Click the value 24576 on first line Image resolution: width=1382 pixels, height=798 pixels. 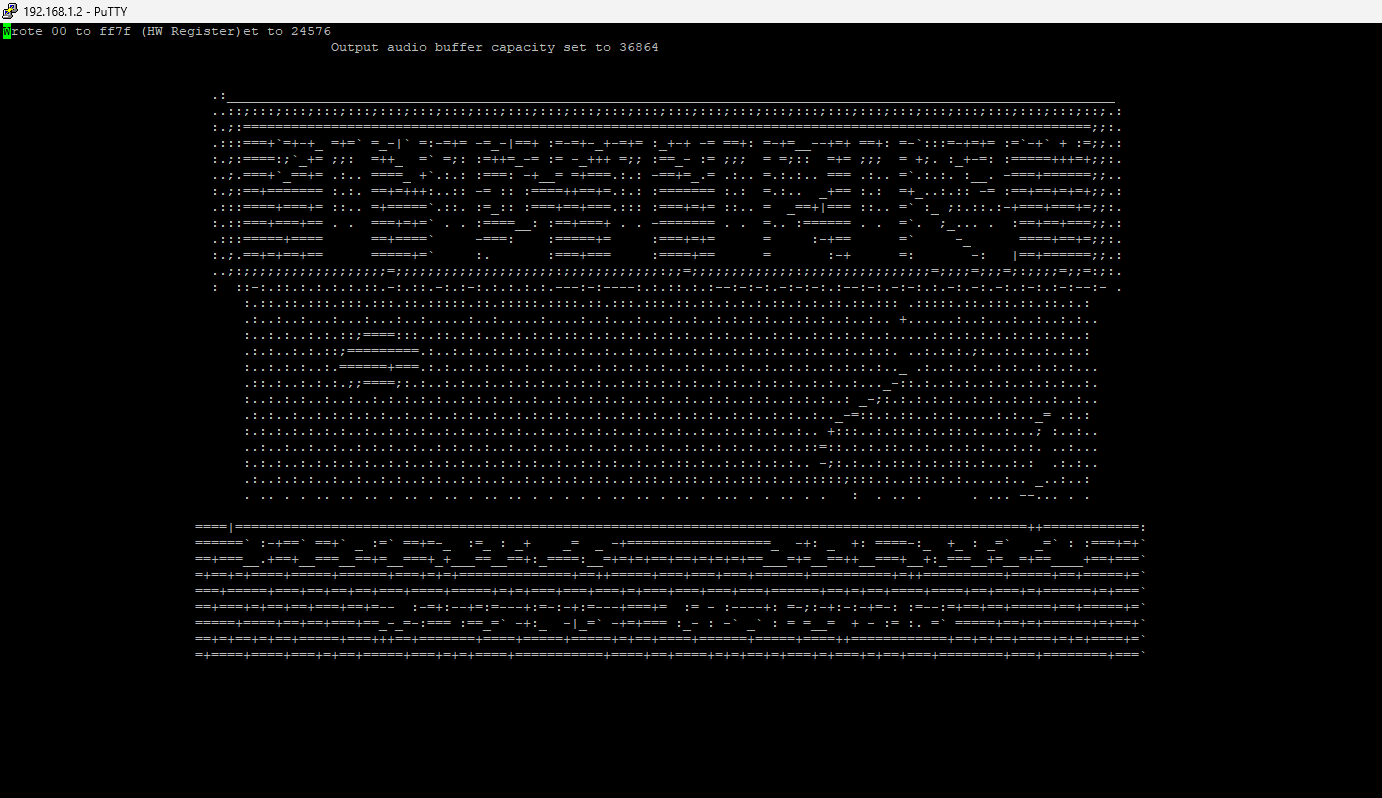tap(311, 32)
